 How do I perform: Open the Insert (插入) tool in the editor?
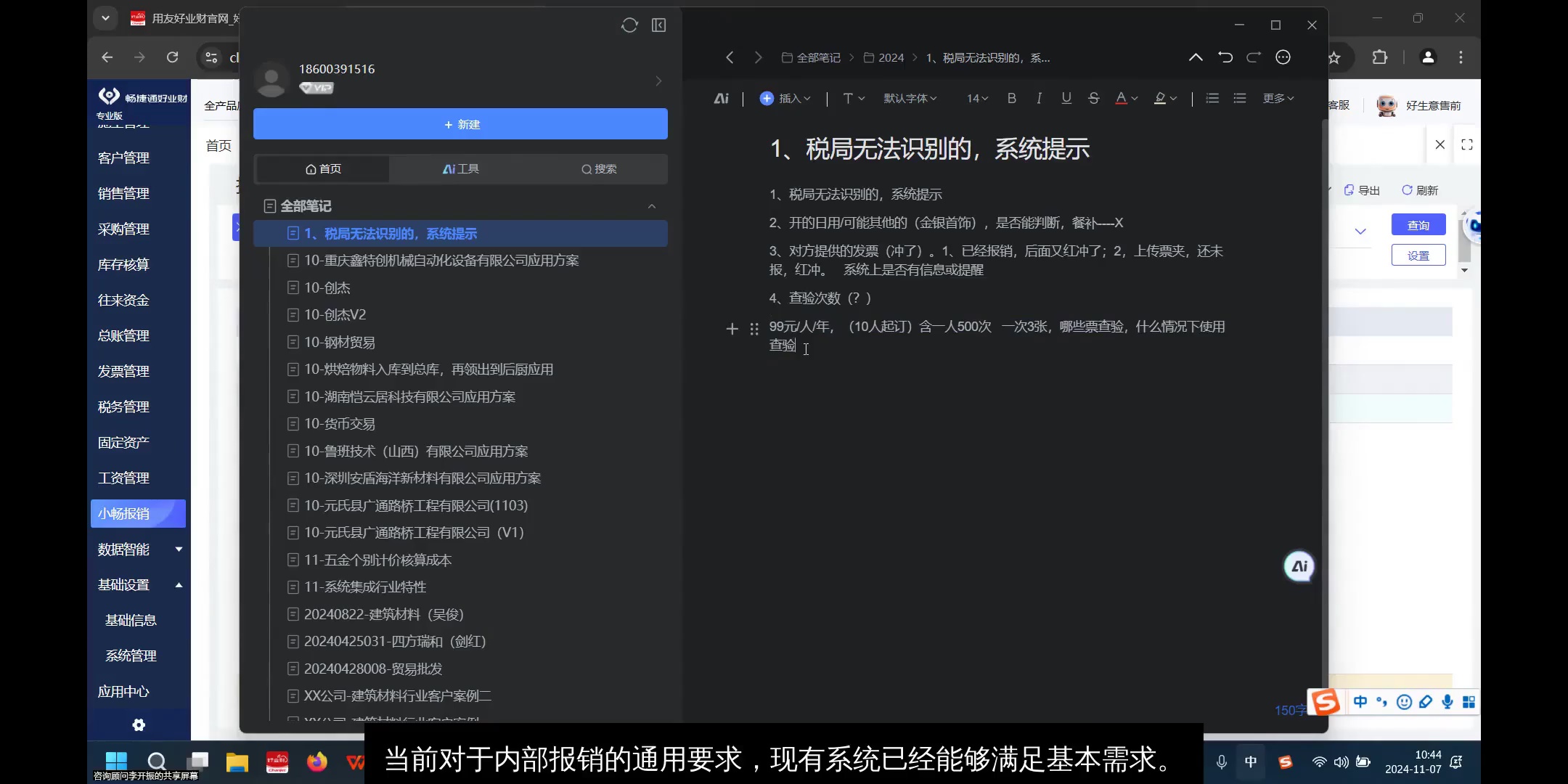coord(784,98)
